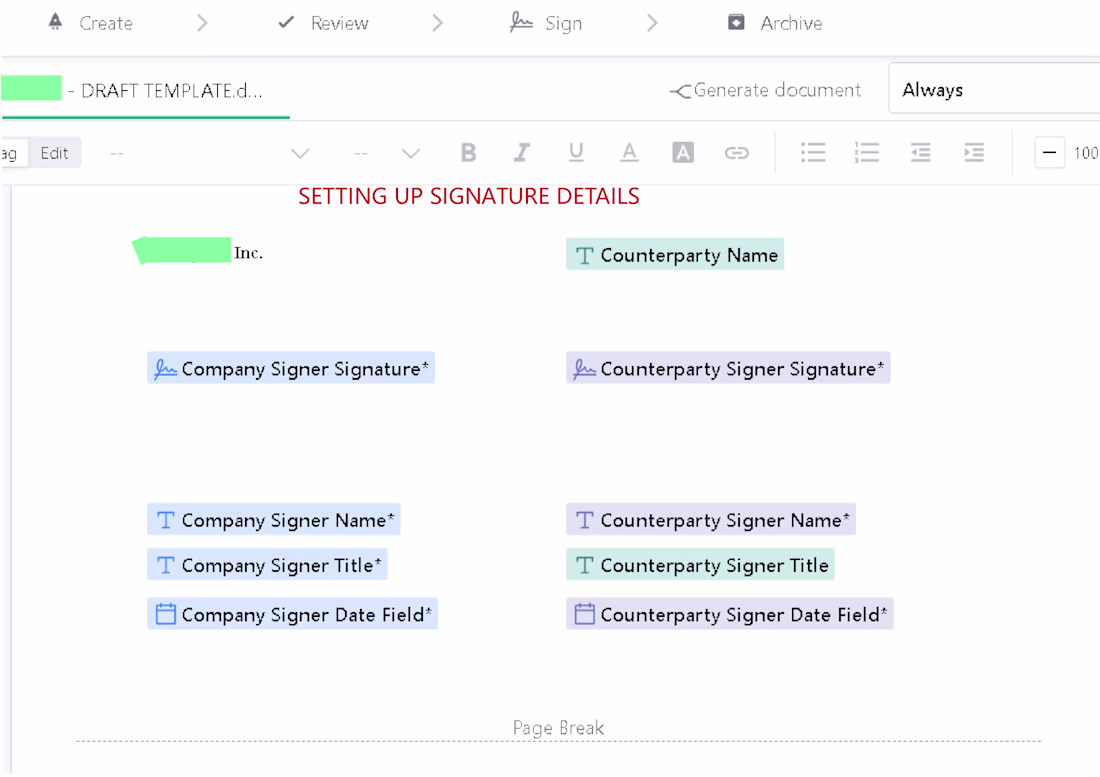This screenshot has height=777, width=1100.
Task: Select the DRAFT TEMPLATE document tab
Action: 146,90
